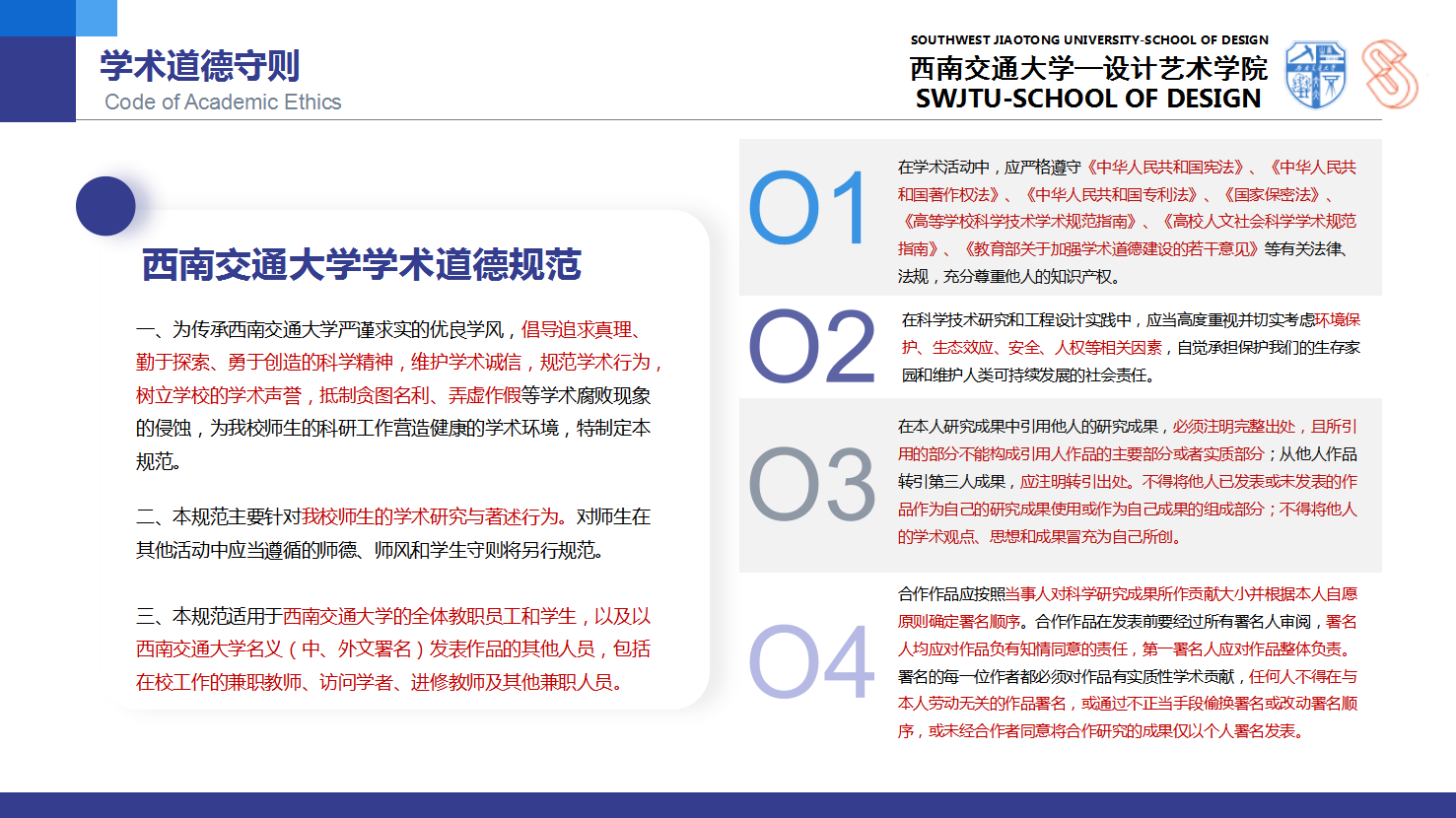Click item 03 text starting 在本人研究成果中
This screenshot has height=818, width=1456.
(1128, 482)
